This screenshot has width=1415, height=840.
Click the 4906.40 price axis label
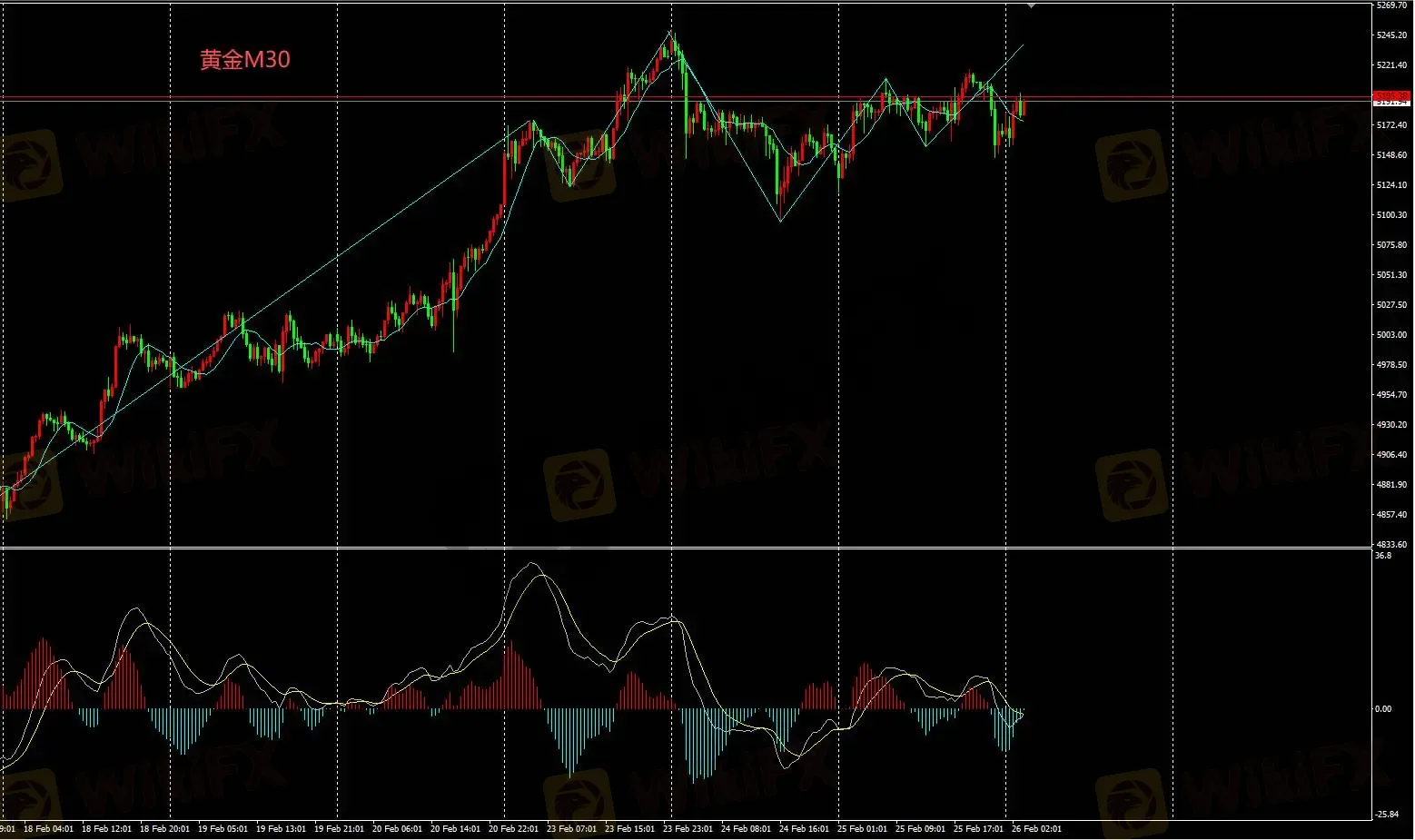pyautogui.click(x=1391, y=455)
